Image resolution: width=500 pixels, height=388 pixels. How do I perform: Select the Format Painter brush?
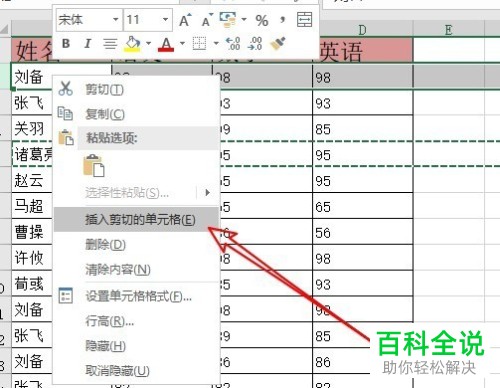(x=278, y=43)
